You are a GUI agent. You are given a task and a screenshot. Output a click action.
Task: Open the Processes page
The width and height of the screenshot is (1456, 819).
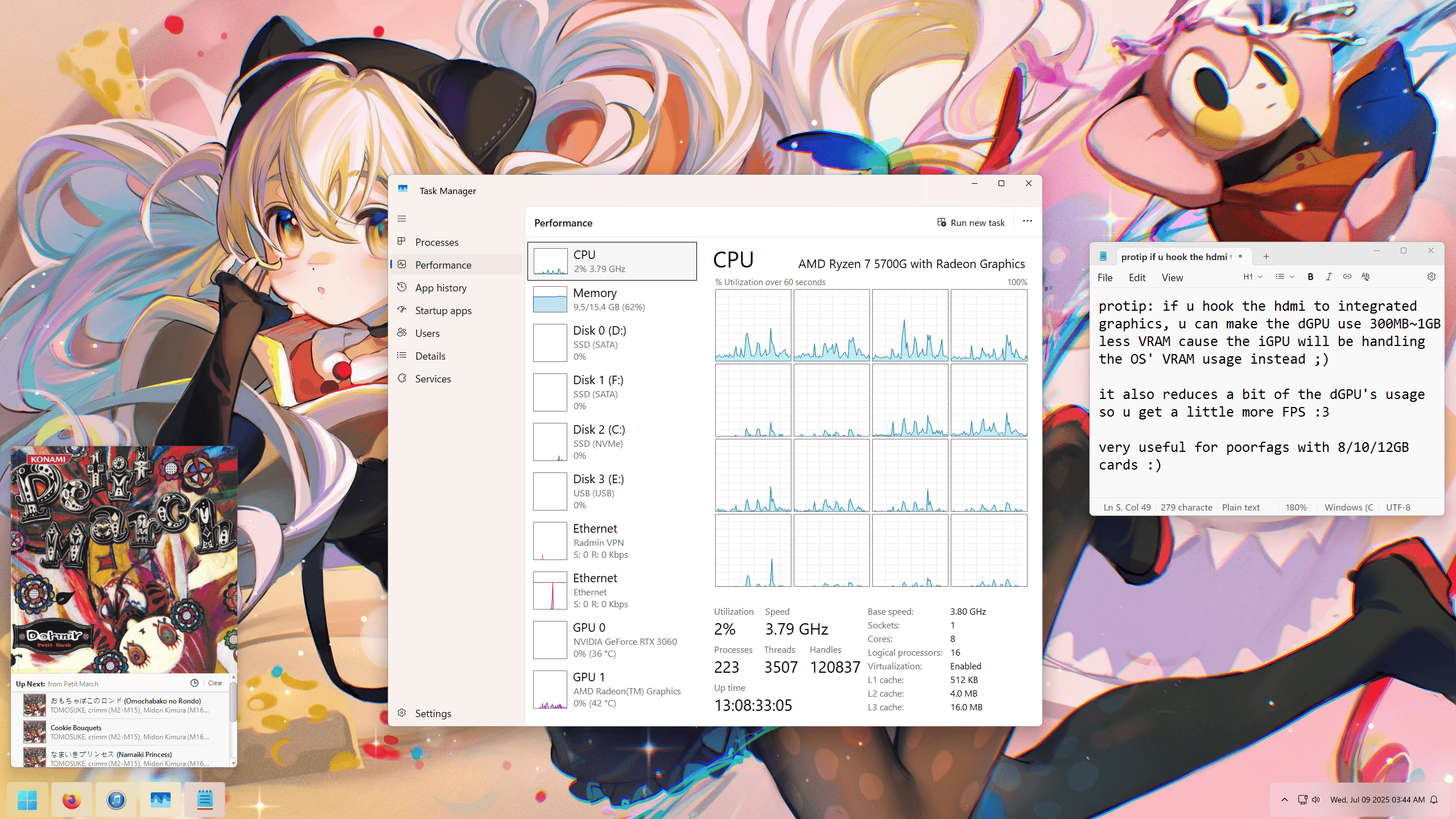click(455, 242)
